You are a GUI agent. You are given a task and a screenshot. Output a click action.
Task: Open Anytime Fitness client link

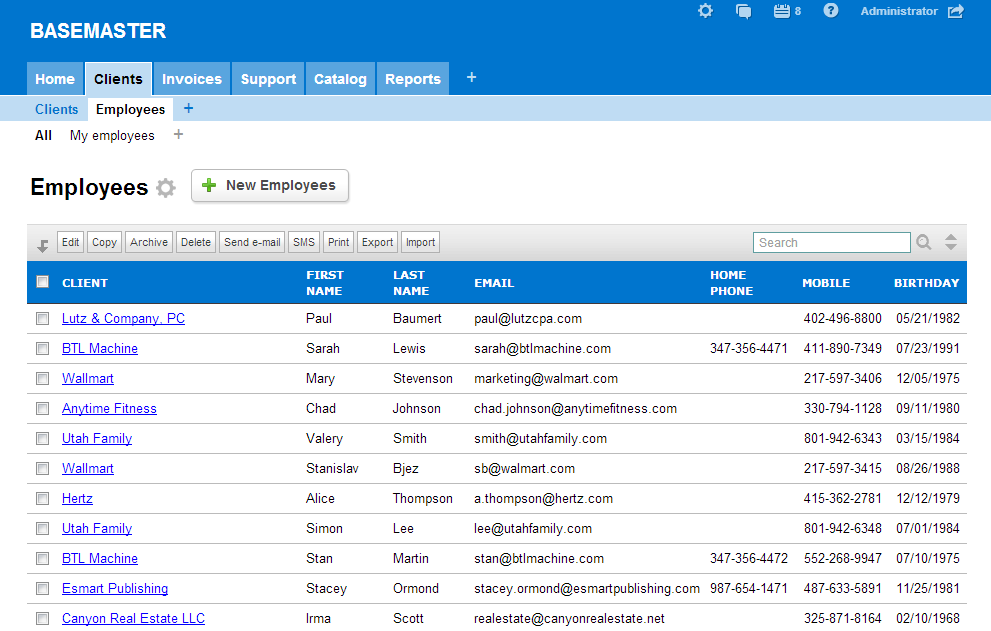(x=109, y=408)
